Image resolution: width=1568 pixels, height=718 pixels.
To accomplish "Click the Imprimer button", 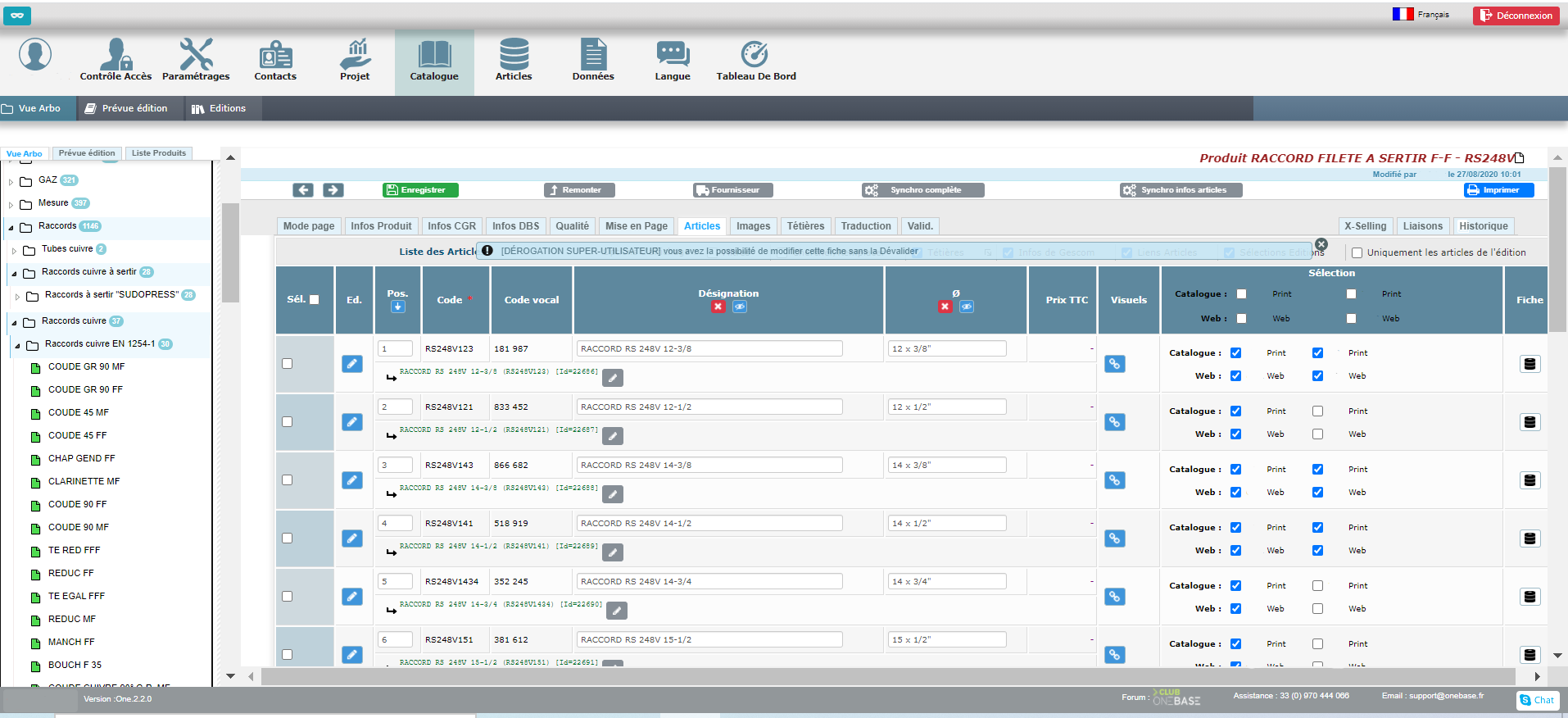I will coord(1499,190).
